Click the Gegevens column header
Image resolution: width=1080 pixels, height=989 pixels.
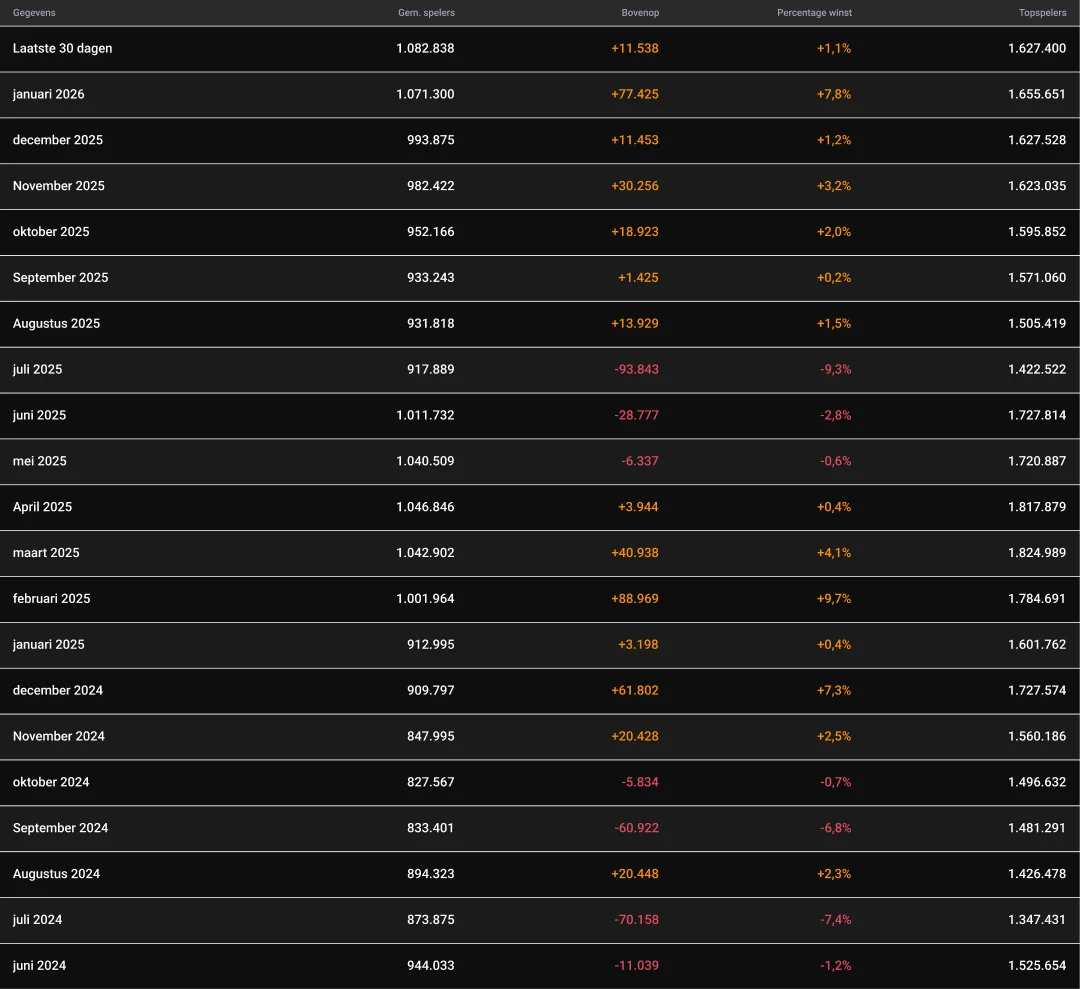click(x=34, y=13)
